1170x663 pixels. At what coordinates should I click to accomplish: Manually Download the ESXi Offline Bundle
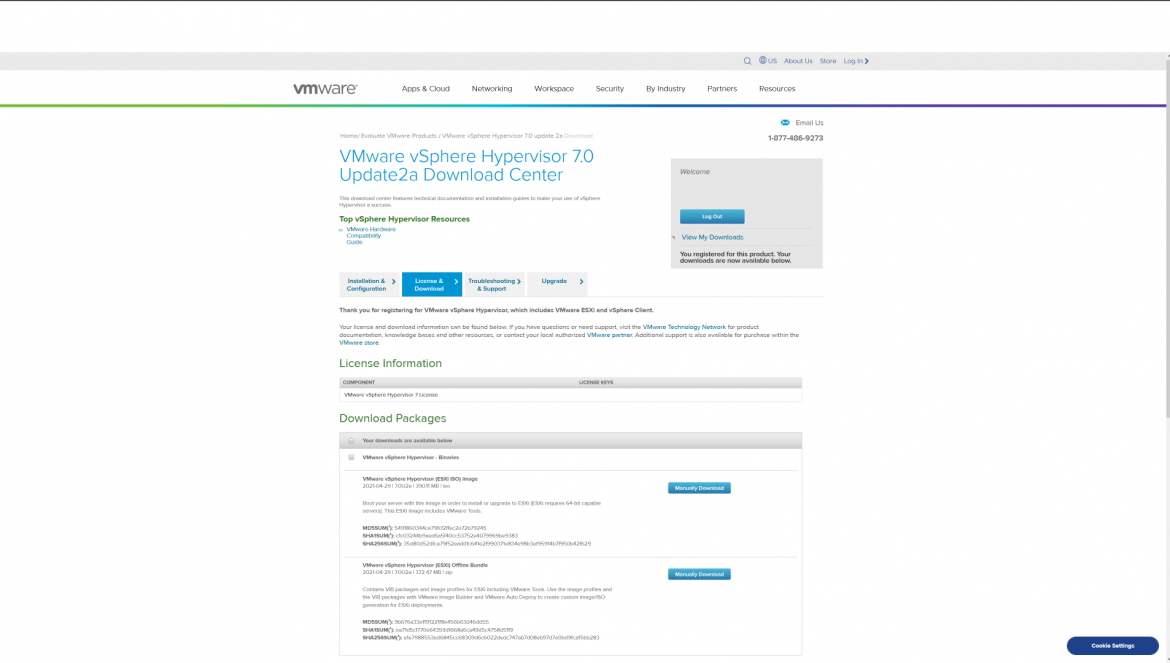699,574
